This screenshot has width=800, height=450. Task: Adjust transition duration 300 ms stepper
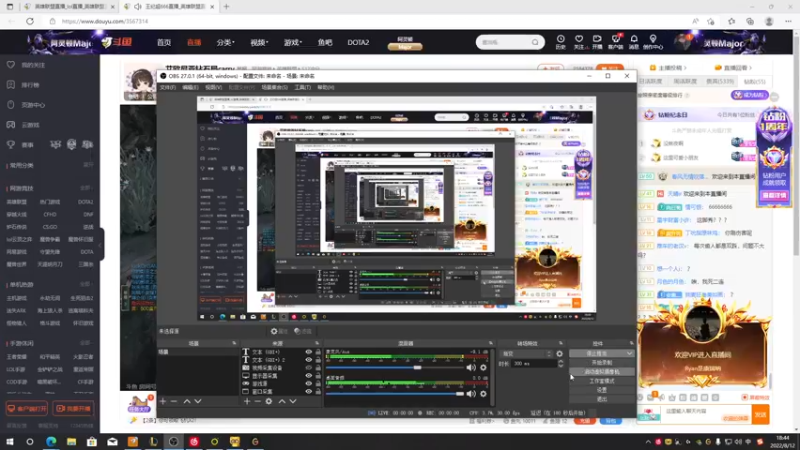coord(561,363)
